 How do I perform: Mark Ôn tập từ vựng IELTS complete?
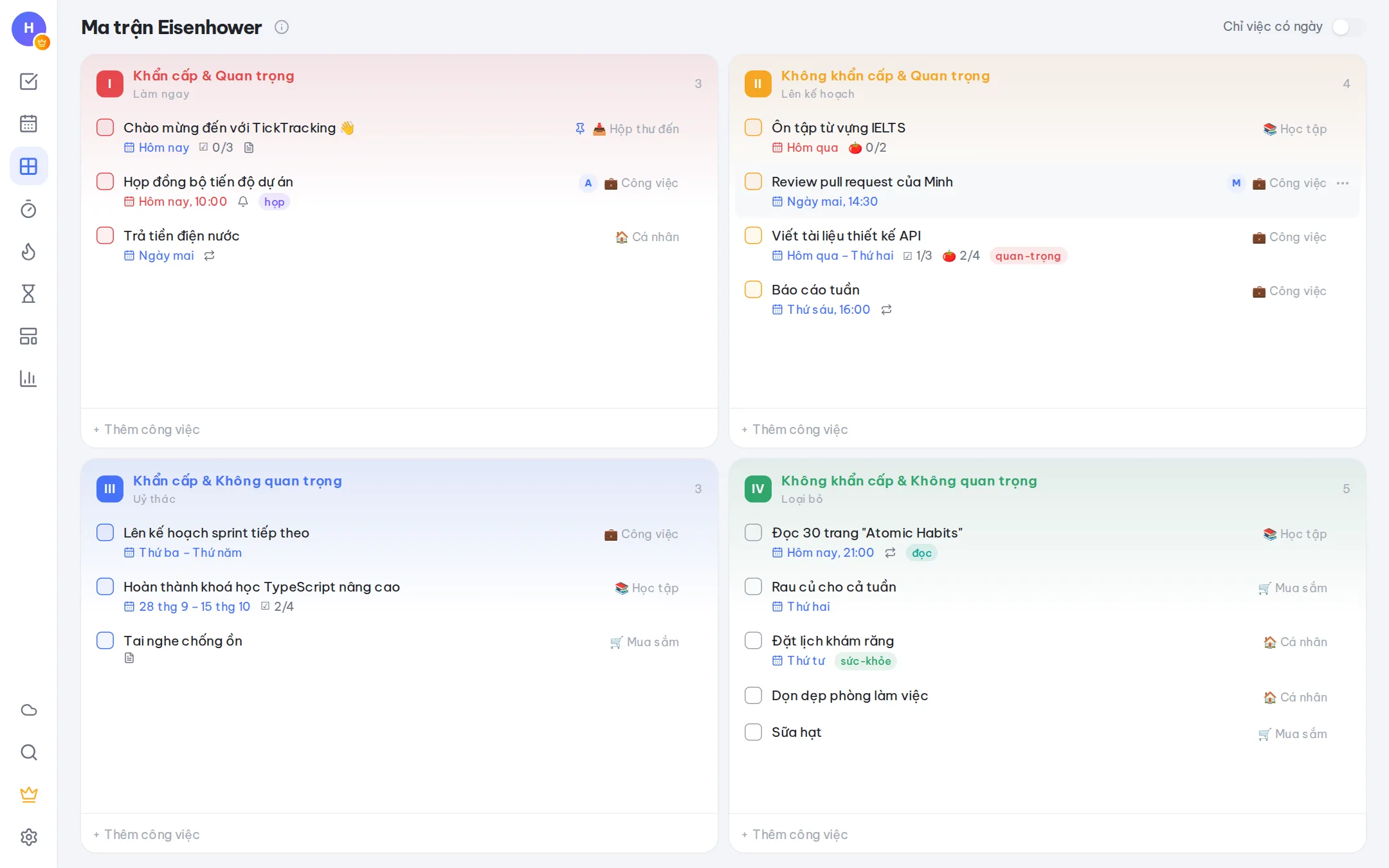click(754, 127)
